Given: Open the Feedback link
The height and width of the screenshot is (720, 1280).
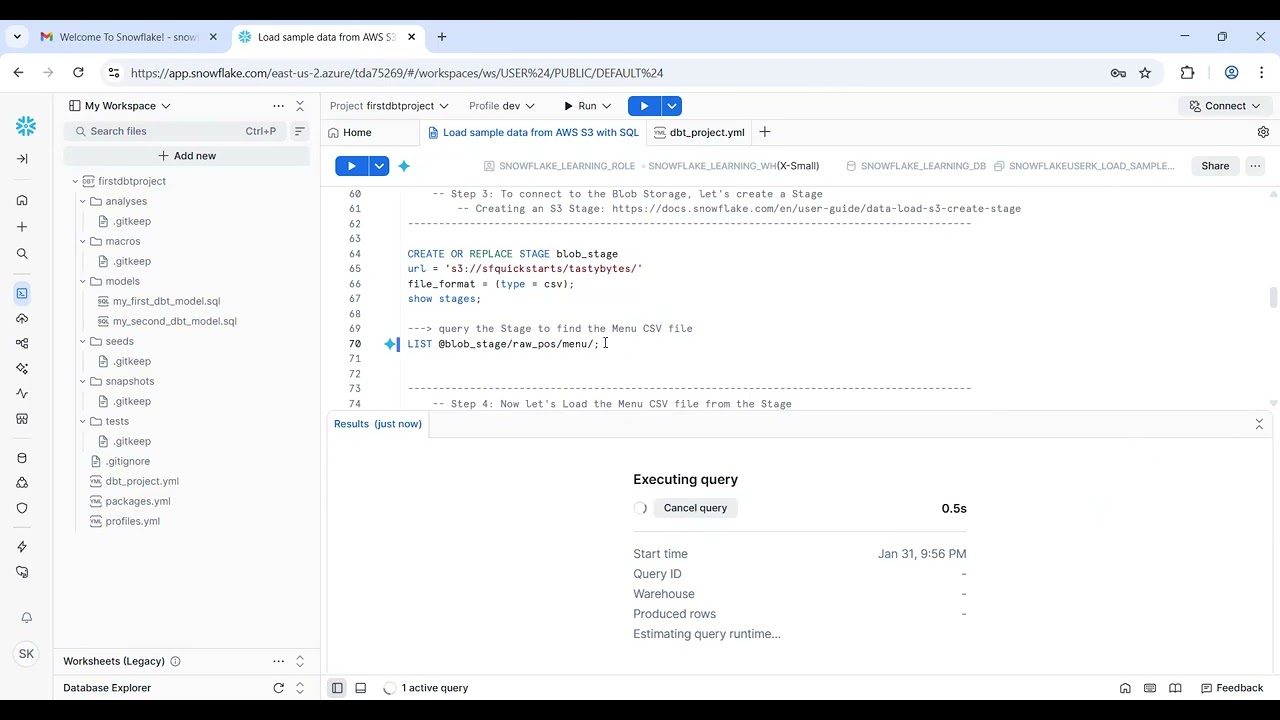Looking at the screenshot, I should pos(1232,688).
